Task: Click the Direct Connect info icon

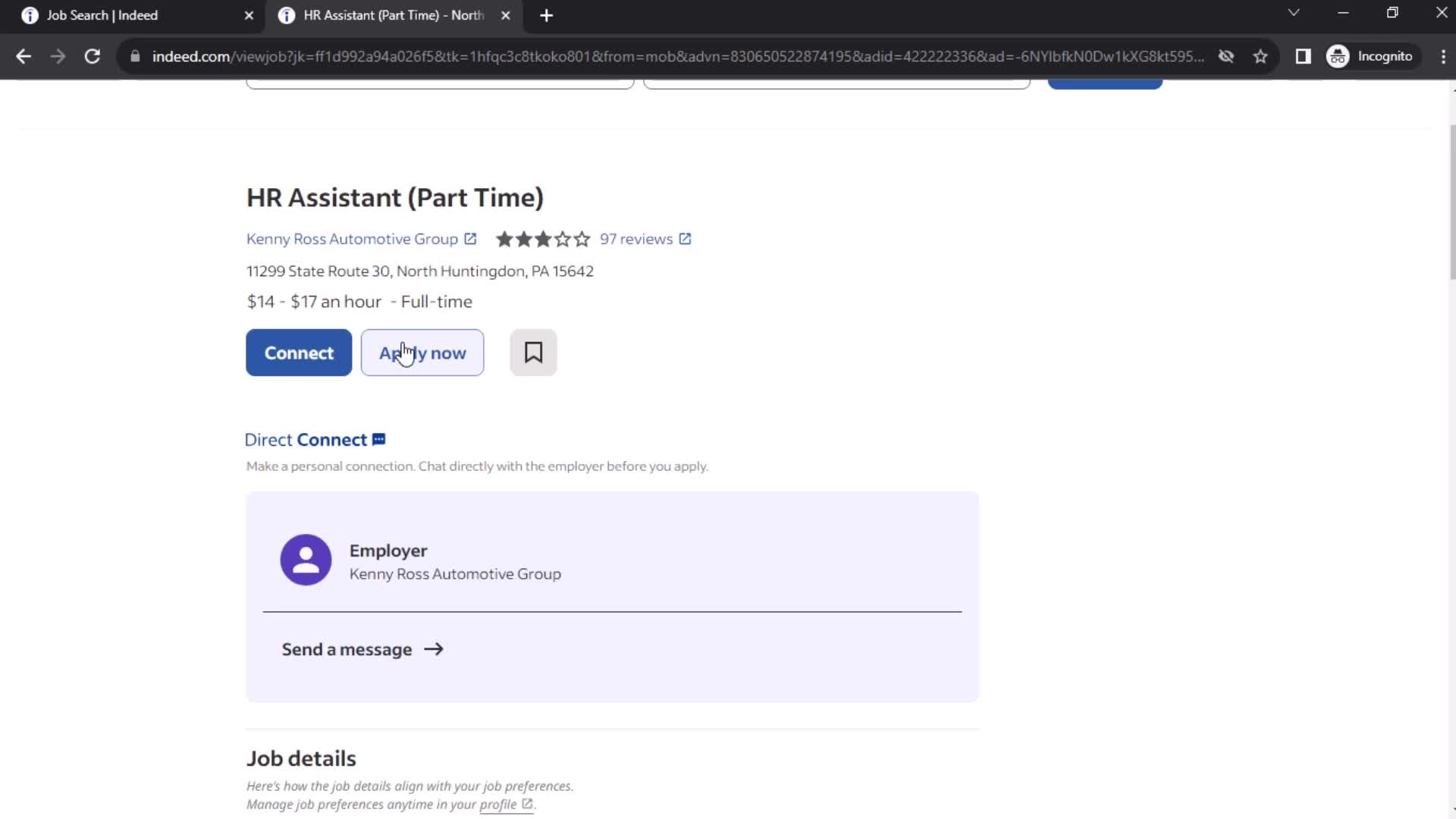Action: [x=379, y=439]
